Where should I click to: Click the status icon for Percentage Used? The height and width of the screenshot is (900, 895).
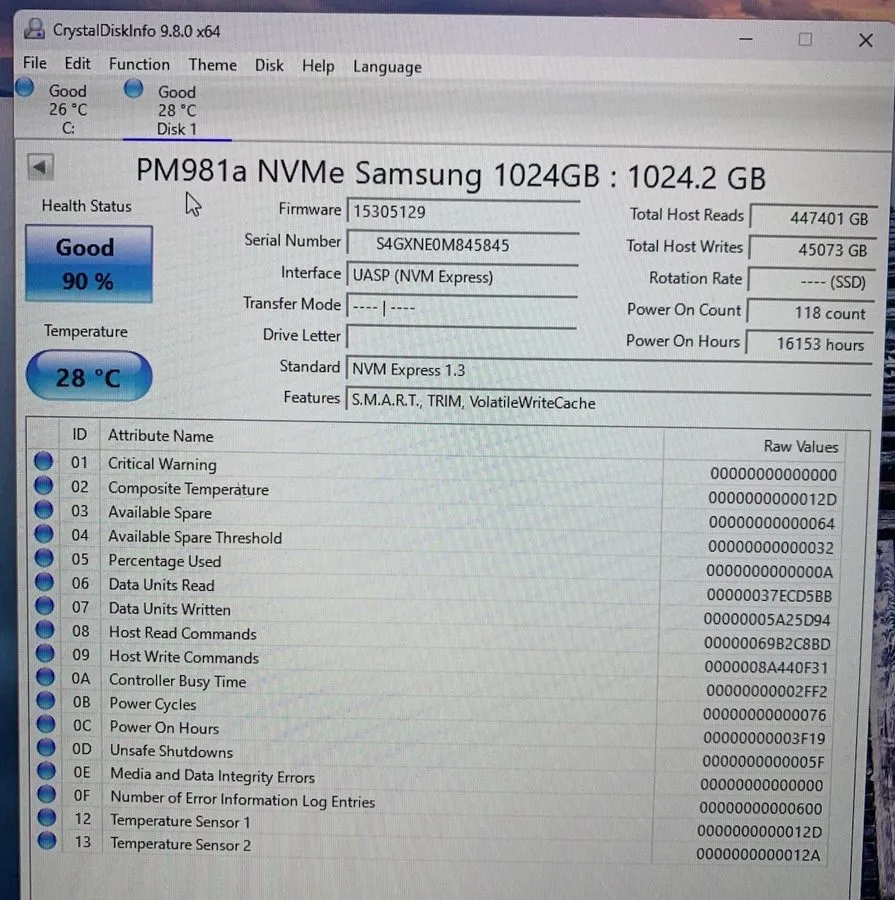(44, 557)
